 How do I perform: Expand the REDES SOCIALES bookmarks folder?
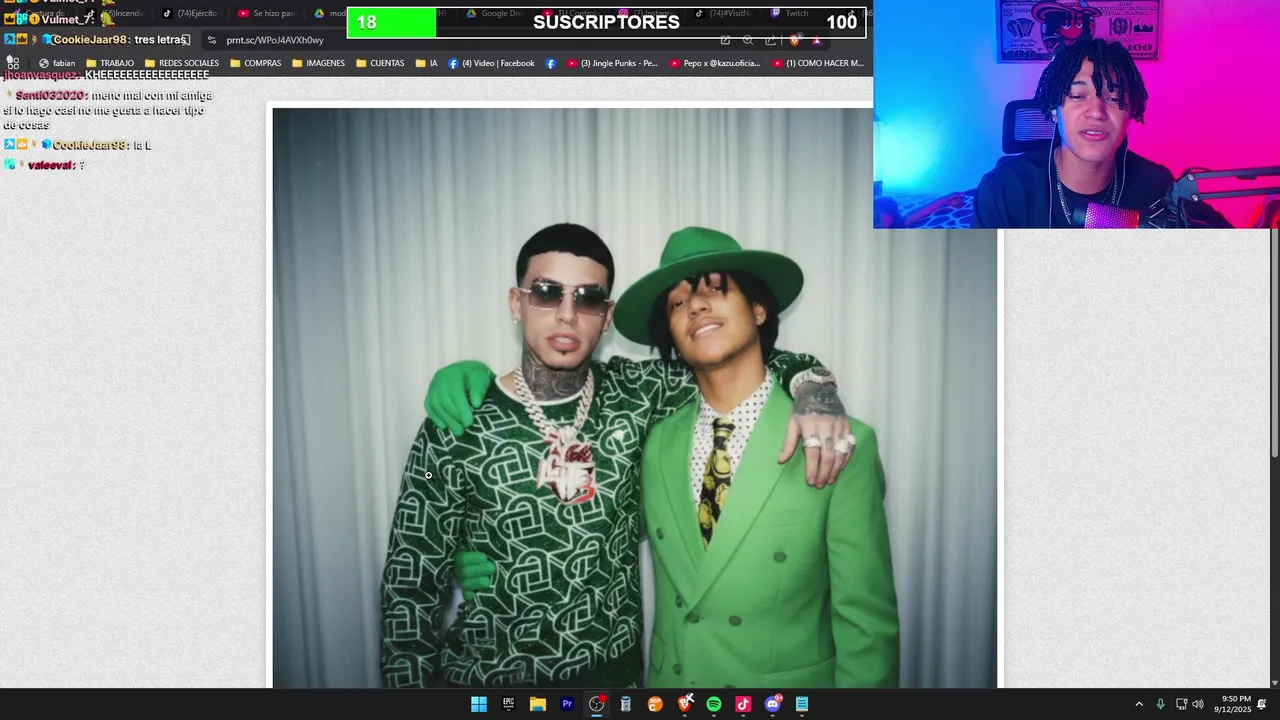coord(182,63)
